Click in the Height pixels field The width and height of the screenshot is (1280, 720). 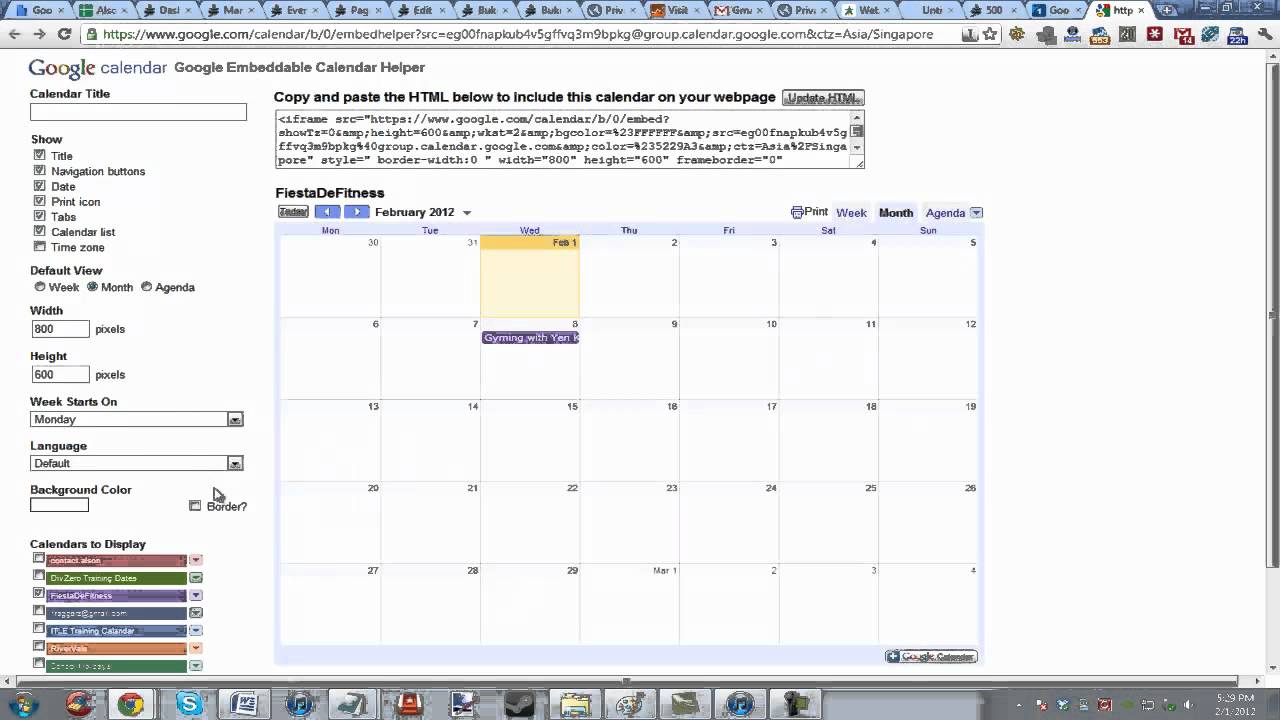[x=60, y=374]
